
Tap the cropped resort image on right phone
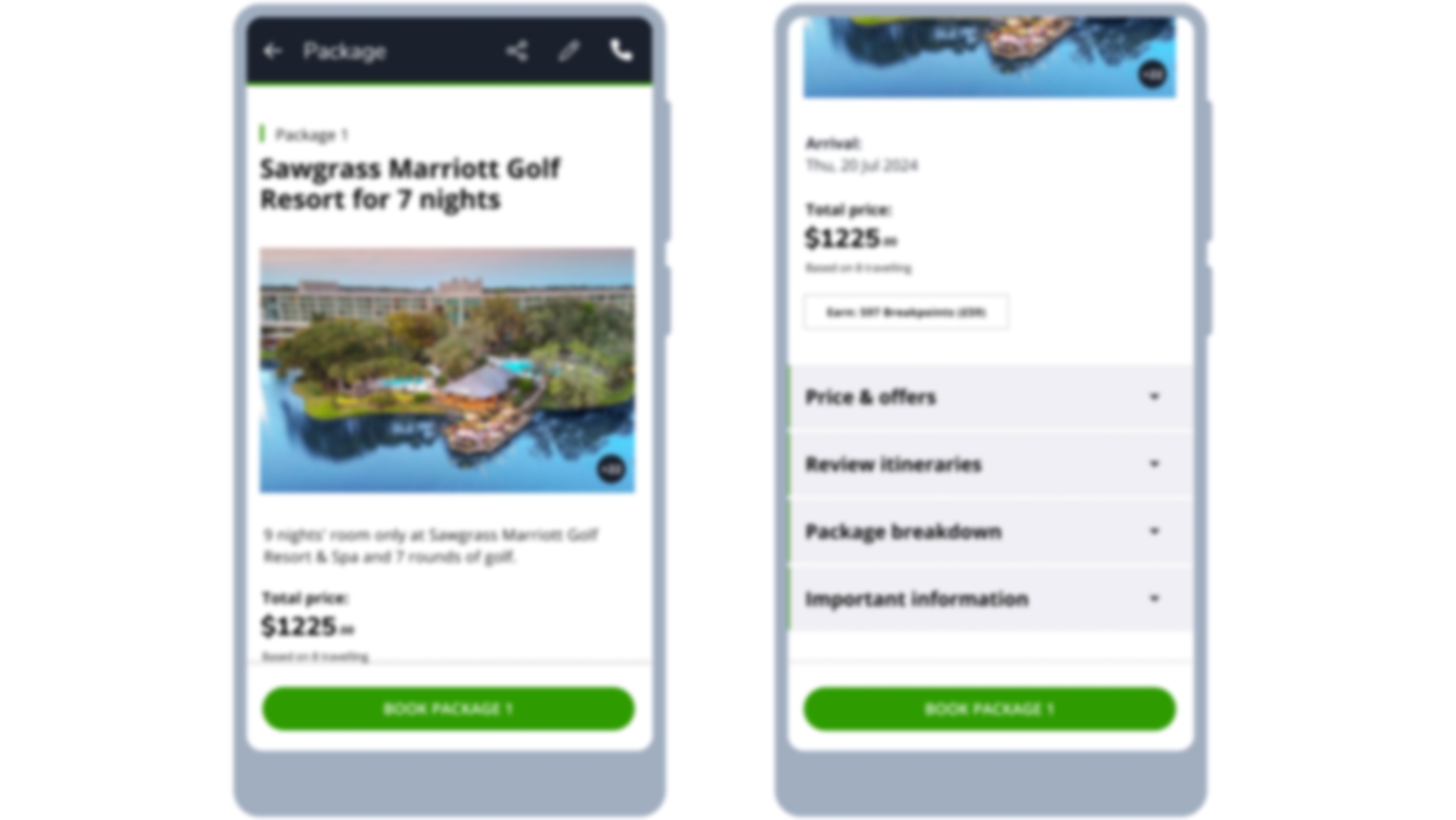pos(990,57)
